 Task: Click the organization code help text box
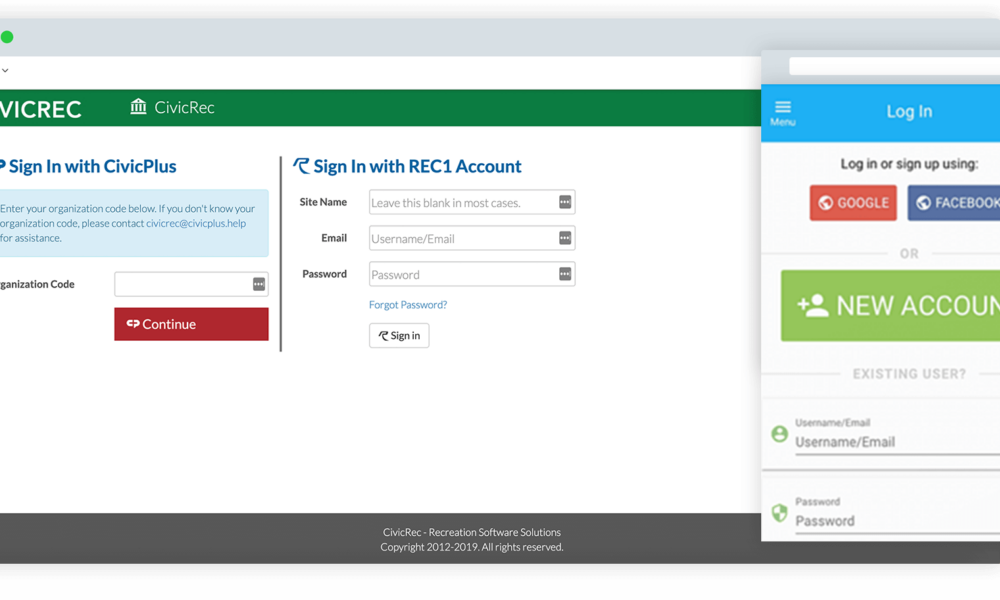pos(134,223)
